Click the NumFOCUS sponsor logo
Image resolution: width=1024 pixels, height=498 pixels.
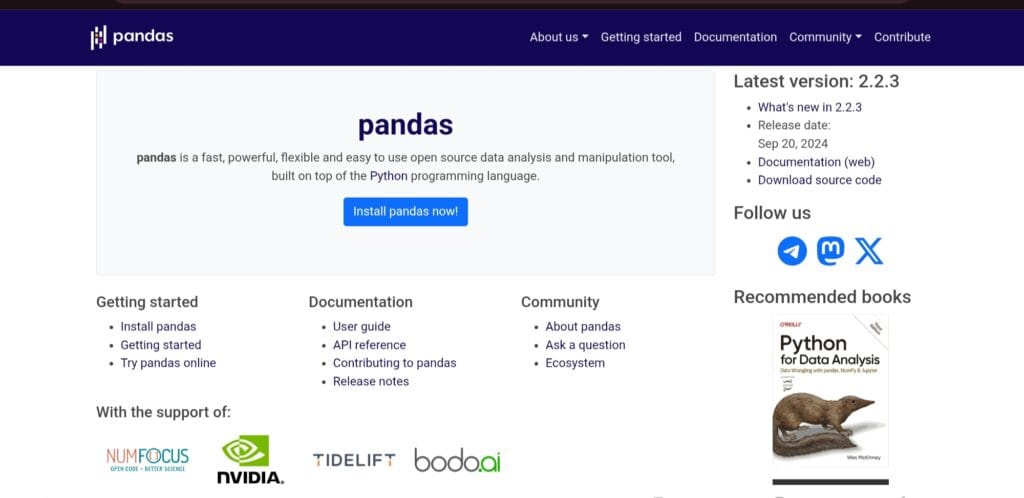pyautogui.click(x=147, y=460)
